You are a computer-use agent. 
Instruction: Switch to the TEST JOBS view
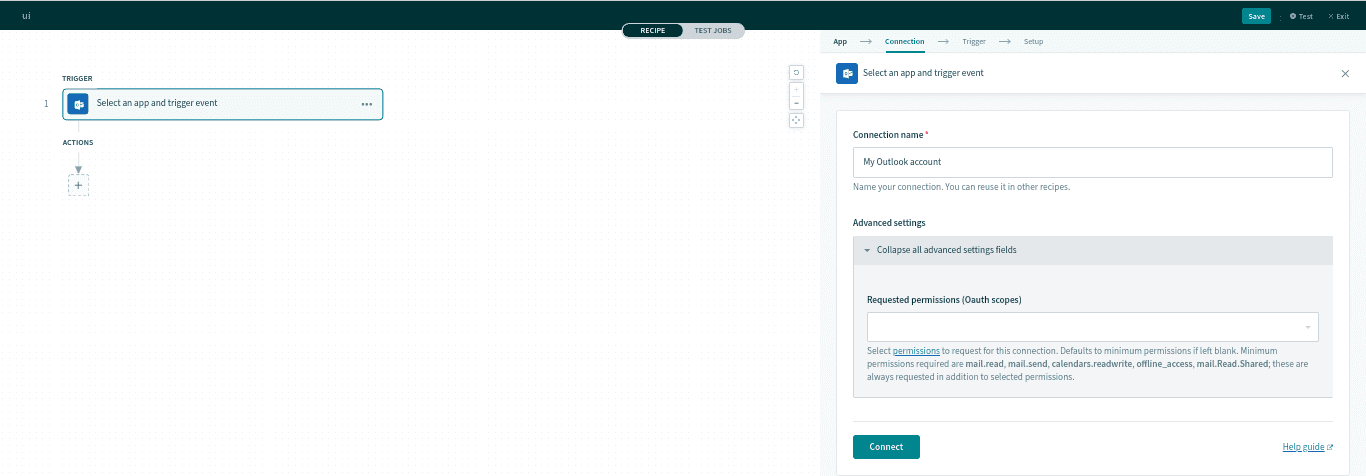tap(713, 31)
